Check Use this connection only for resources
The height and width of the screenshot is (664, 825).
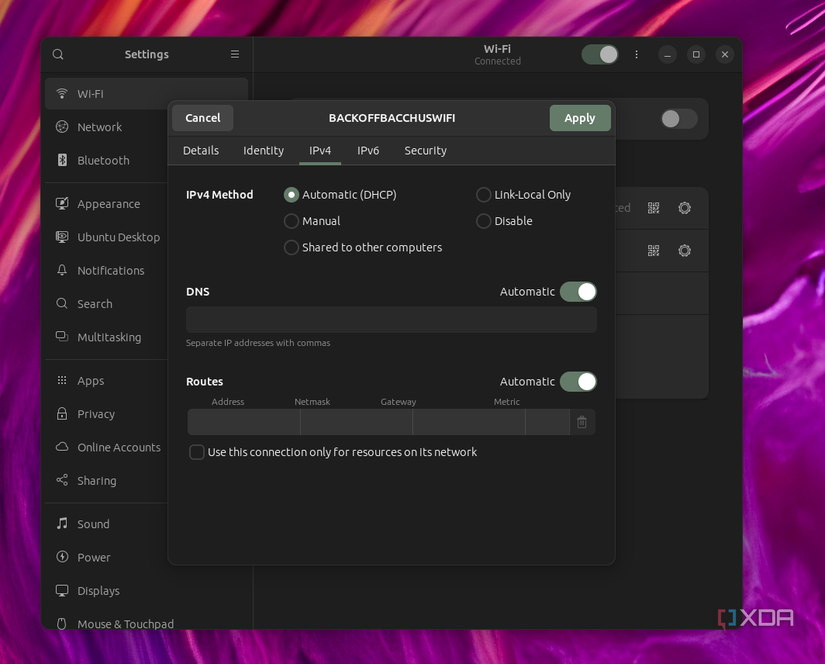pyautogui.click(x=197, y=452)
